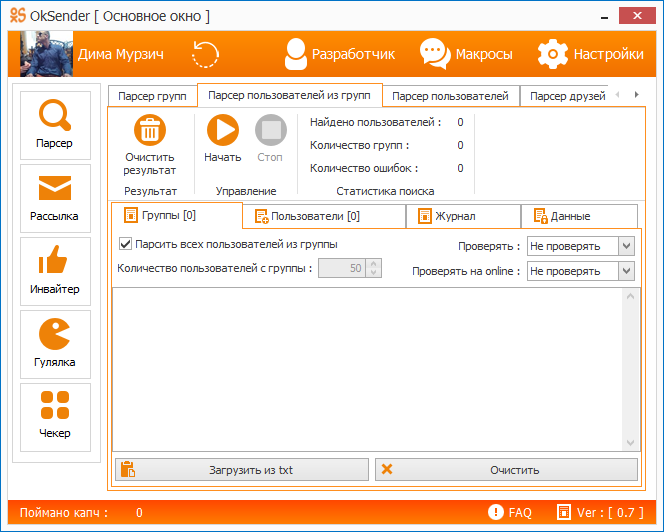
Task: Click inside the groups list text area
Action: click(368, 369)
